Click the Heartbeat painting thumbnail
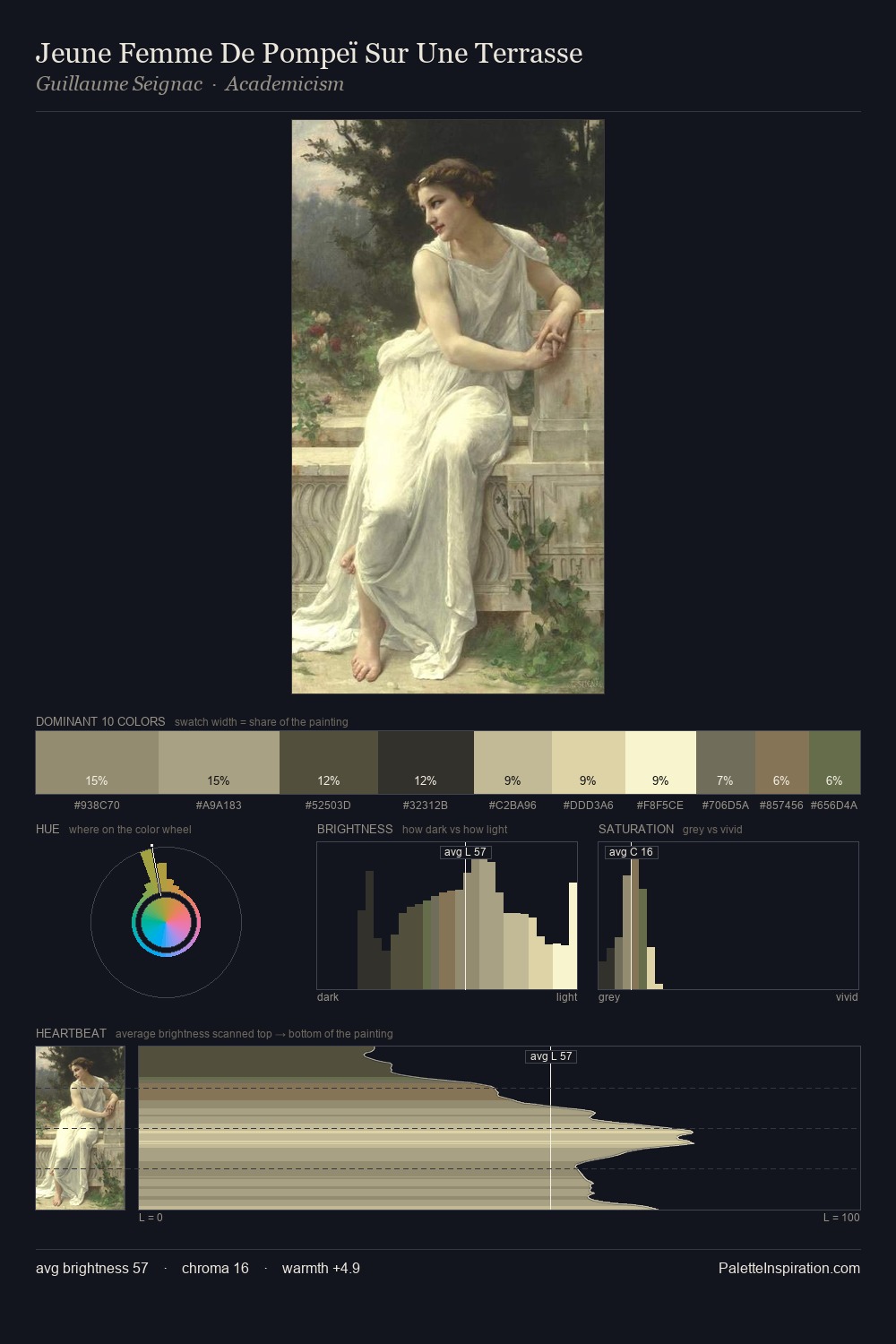This screenshot has height=1344, width=896. 81,1128
